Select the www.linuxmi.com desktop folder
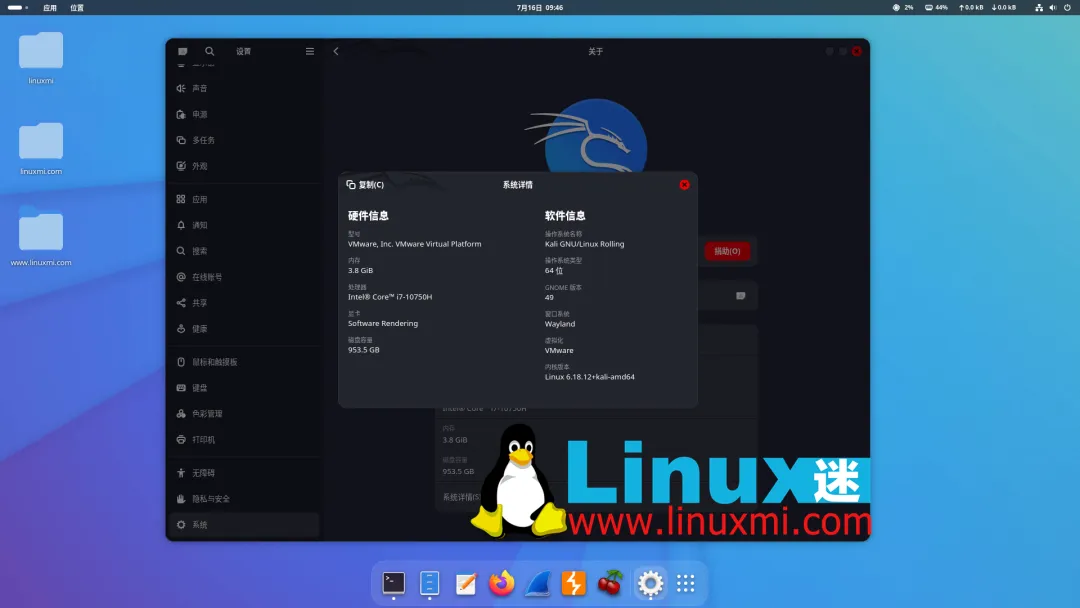Image resolution: width=1080 pixels, height=608 pixels. click(x=41, y=238)
